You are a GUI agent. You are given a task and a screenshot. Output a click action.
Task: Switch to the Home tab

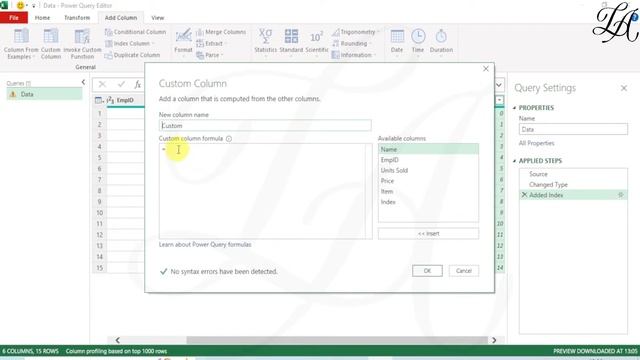(42, 18)
